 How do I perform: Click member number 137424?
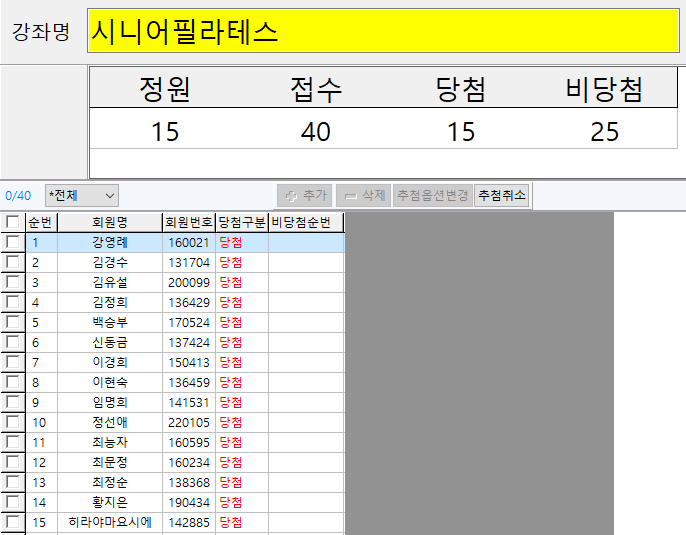pos(189,343)
